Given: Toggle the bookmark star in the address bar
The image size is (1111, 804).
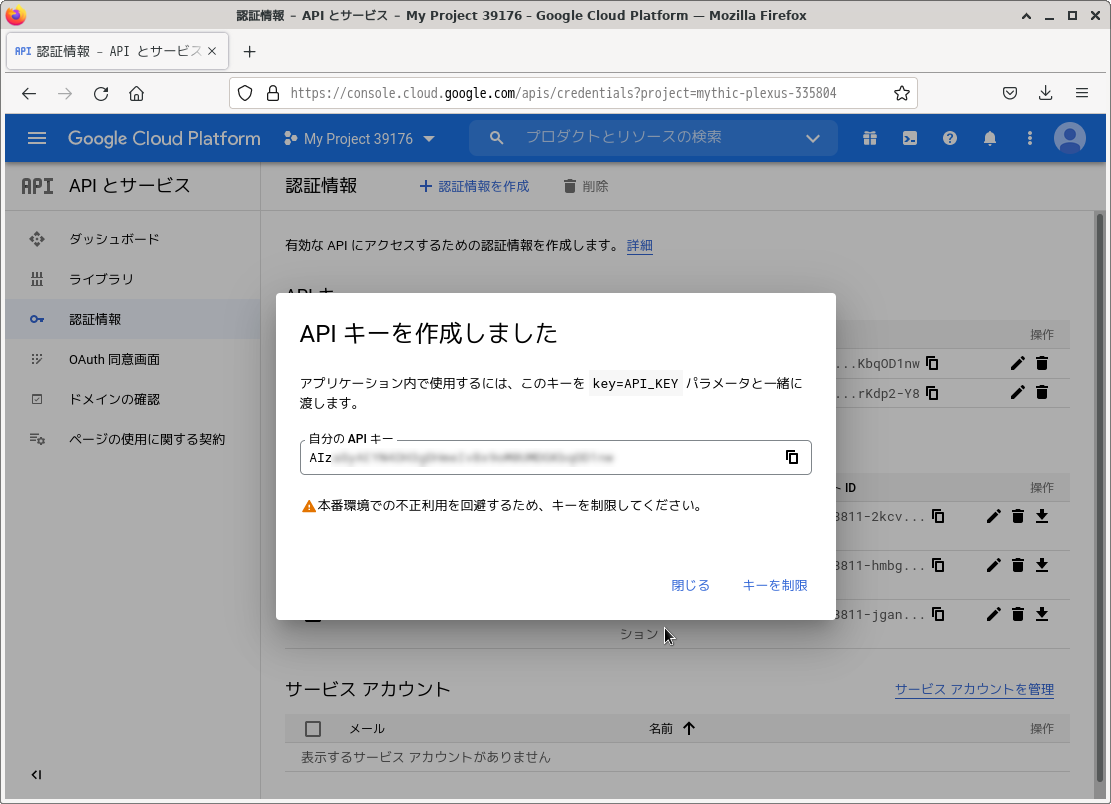Looking at the screenshot, I should pyautogui.click(x=899, y=92).
